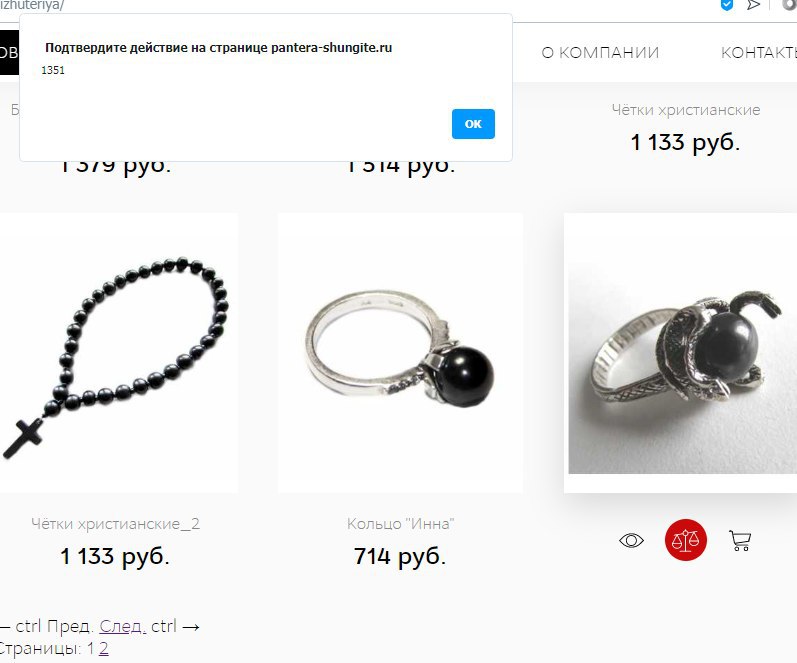Click the send arrow icon in browser toolbar
The image size is (797, 663).
pos(753,5)
